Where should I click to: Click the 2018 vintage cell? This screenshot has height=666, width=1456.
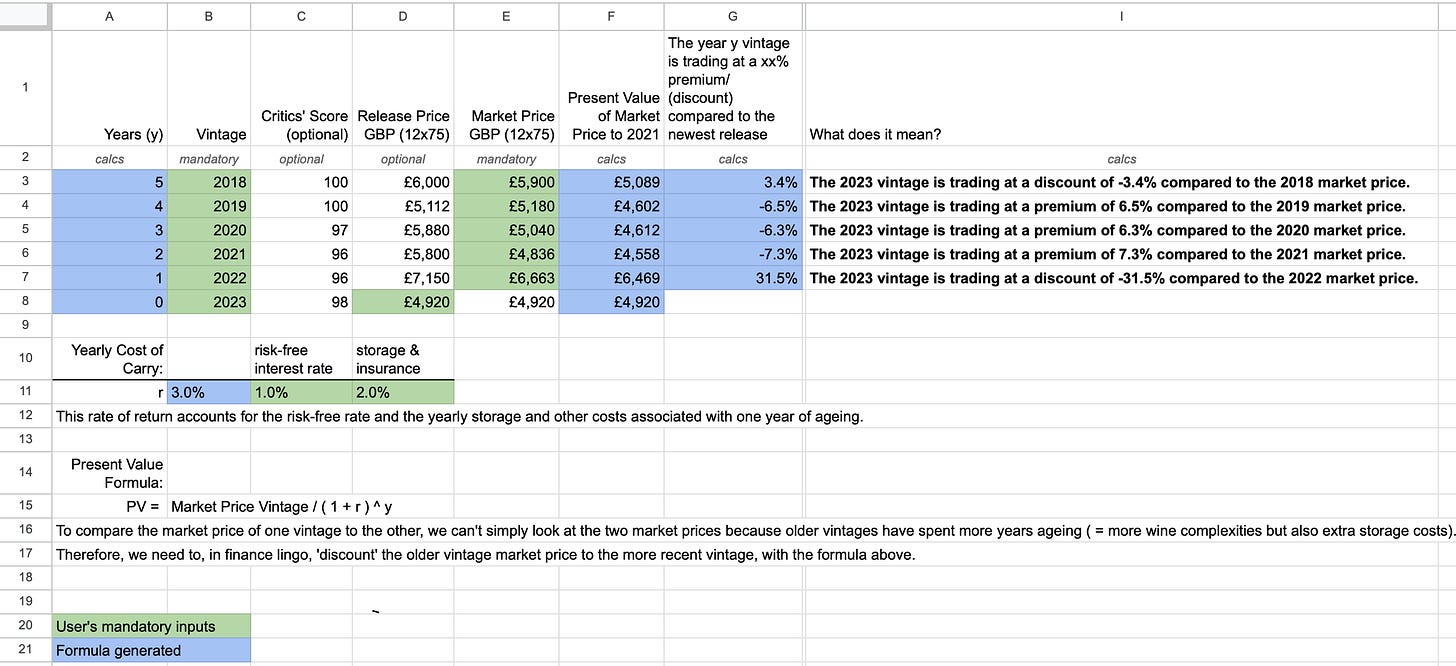(x=209, y=182)
